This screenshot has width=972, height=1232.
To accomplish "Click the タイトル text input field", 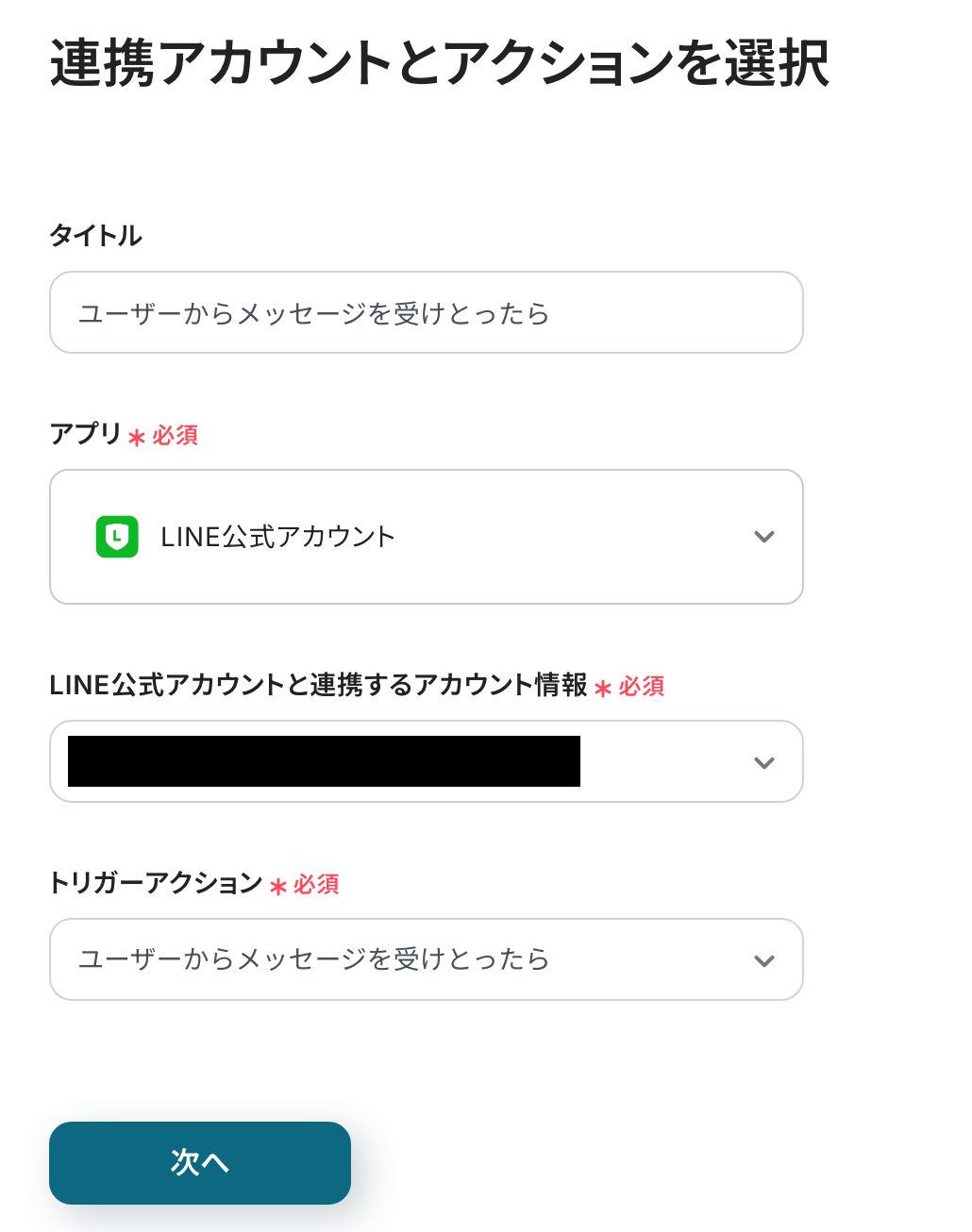I will [x=426, y=312].
